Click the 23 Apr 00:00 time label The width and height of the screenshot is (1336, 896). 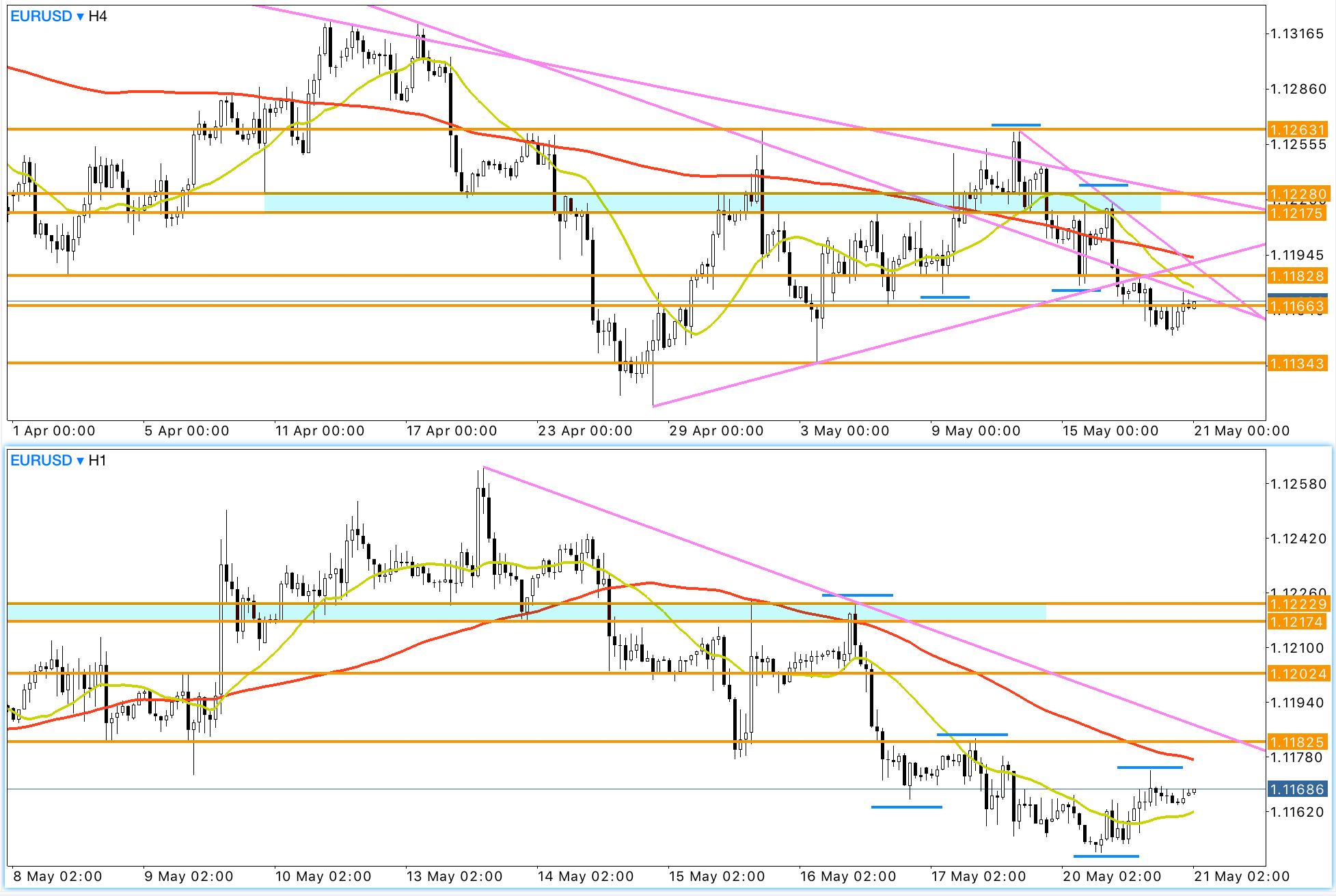click(x=585, y=431)
